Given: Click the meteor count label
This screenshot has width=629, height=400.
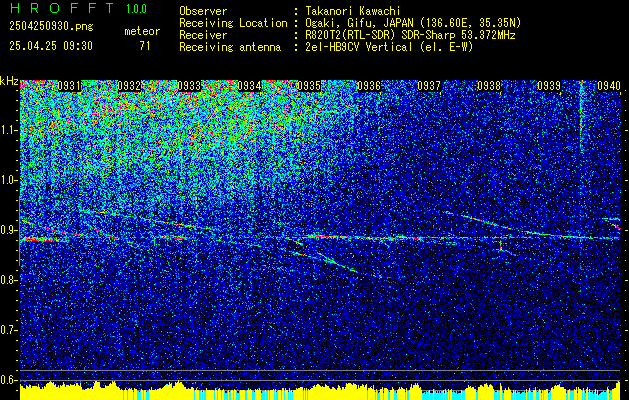Looking at the screenshot, I should [142, 31].
